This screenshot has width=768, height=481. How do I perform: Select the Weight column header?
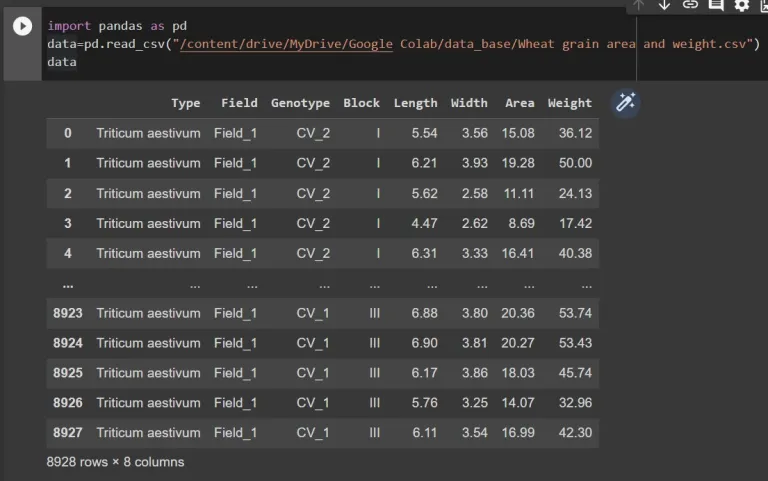[570, 103]
